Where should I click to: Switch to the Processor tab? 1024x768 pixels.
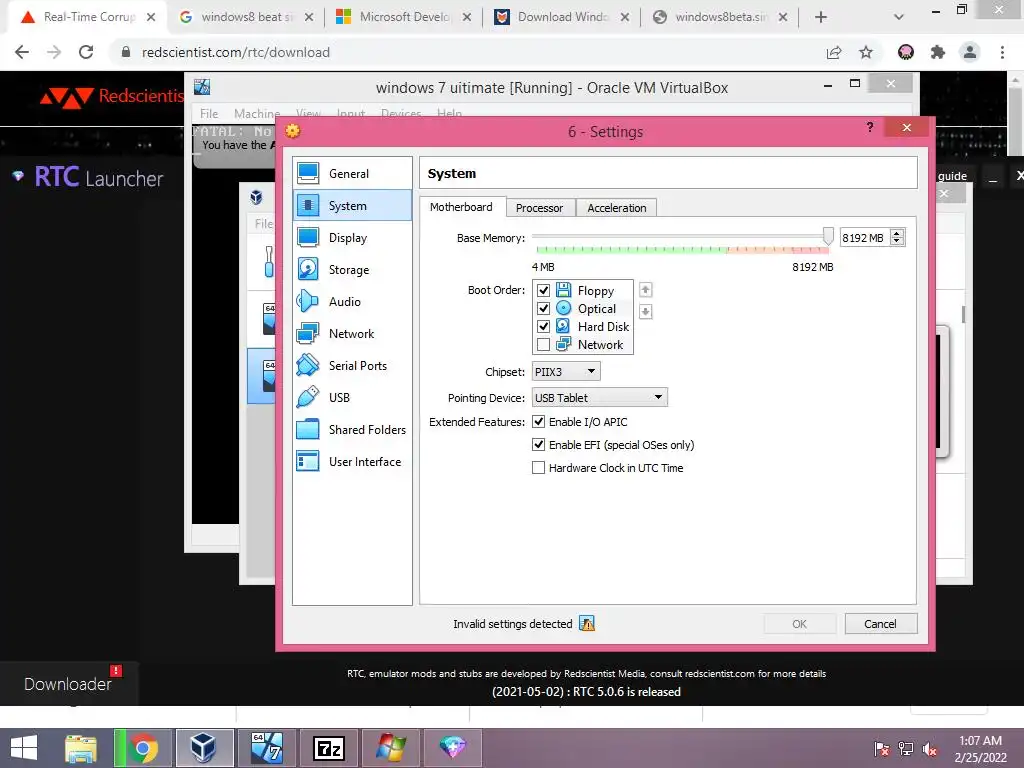click(x=539, y=208)
